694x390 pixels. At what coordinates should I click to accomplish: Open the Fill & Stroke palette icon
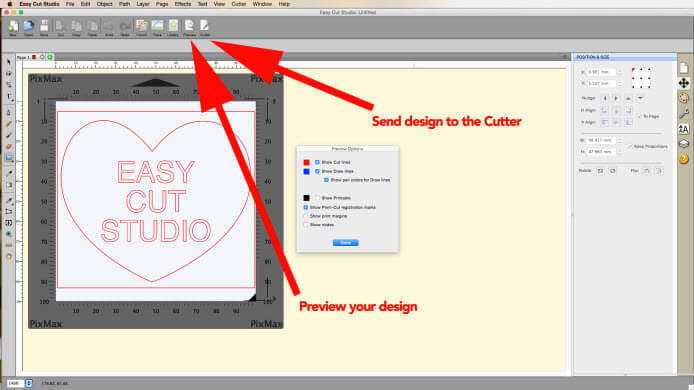pyautogui.click(x=684, y=98)
